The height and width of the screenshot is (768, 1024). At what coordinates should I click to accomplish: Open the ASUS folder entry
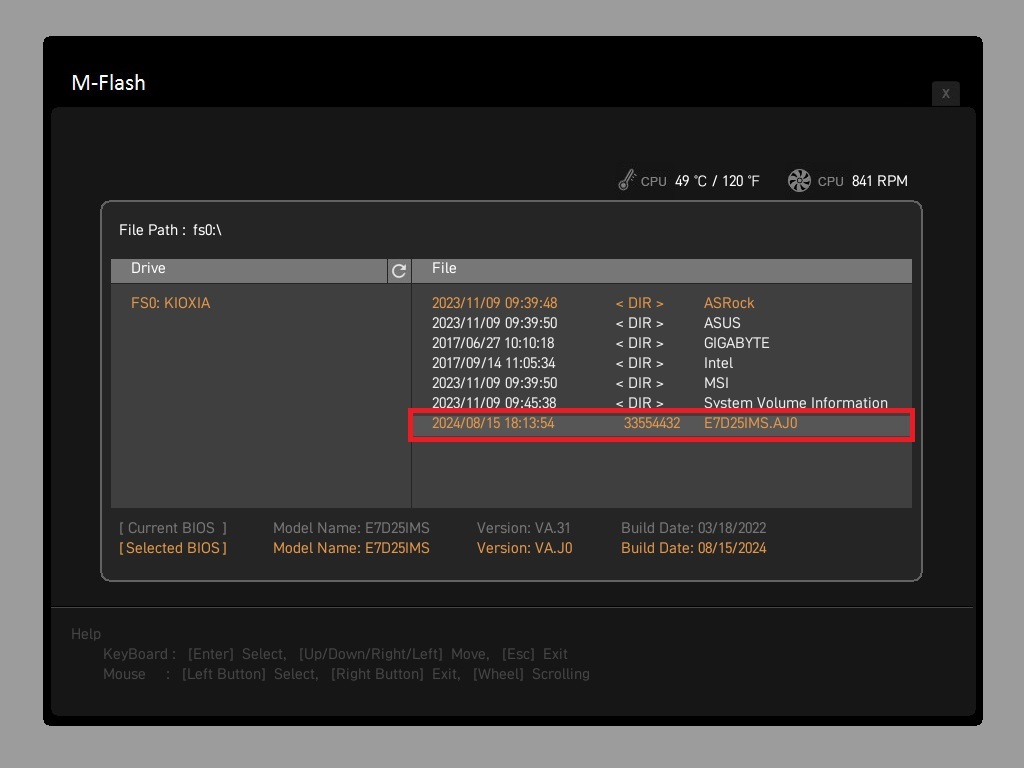coord(722,323)
